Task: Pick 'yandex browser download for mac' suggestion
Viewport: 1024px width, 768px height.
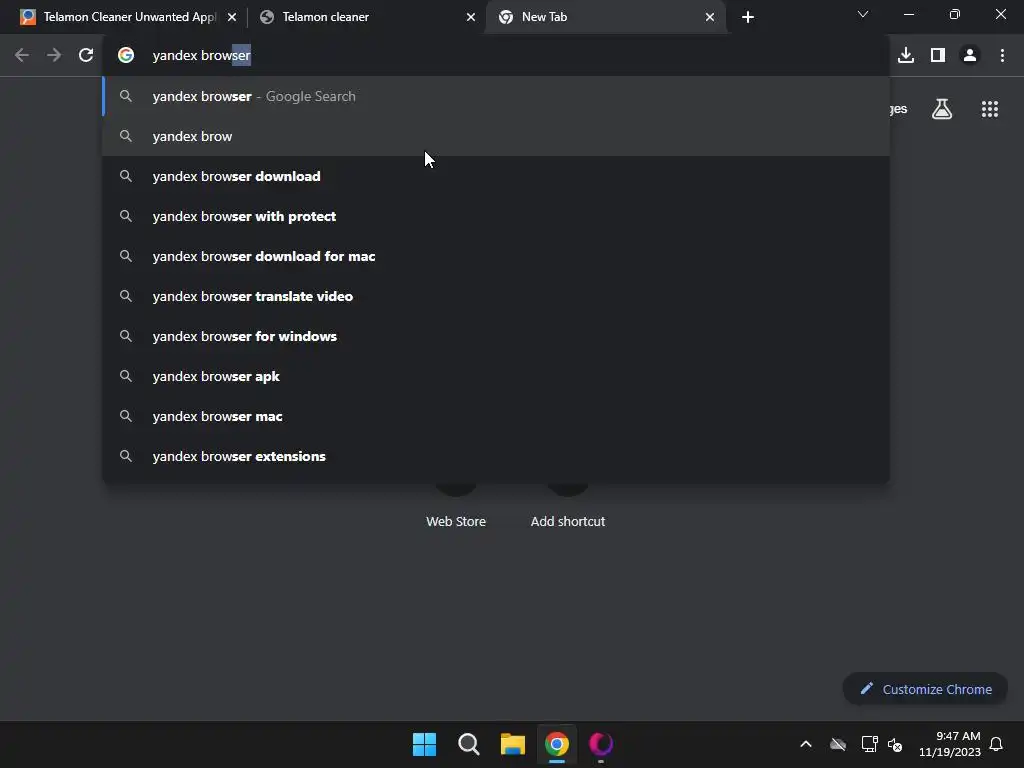Action: [496, 256]
